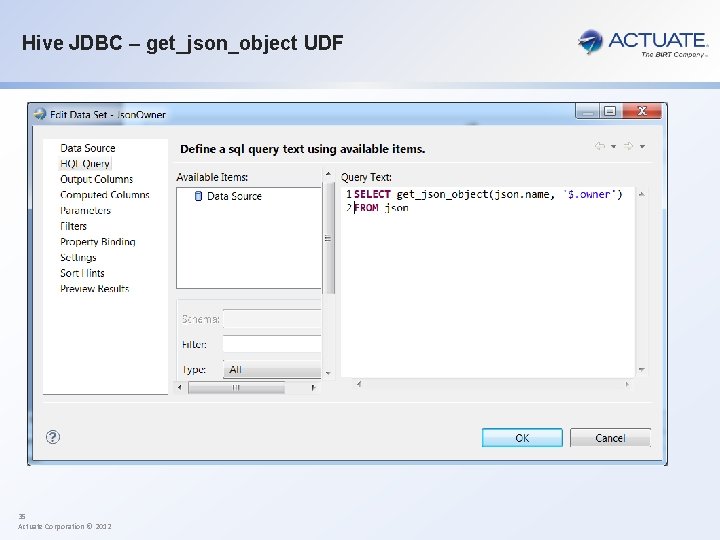This screenshot has height=540, width=720.
Task: Click Available Items horizontal scroll left arrow
Action: (x=180, y=388)
